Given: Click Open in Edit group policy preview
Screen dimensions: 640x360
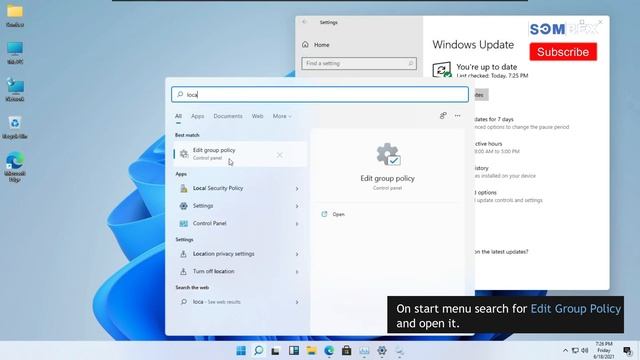Looking at the screenshot, I should (338, 214).
